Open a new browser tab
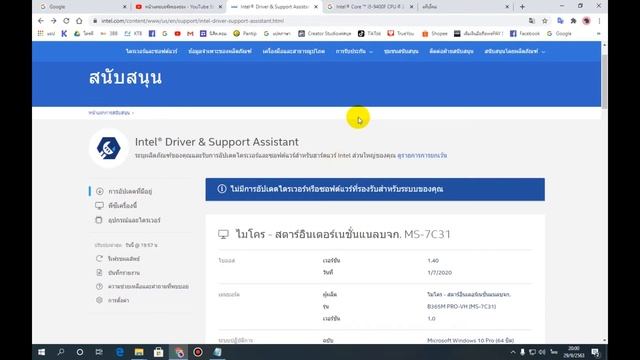The width and height of the screenshot is (640, 360). click(x=522, y=7)
